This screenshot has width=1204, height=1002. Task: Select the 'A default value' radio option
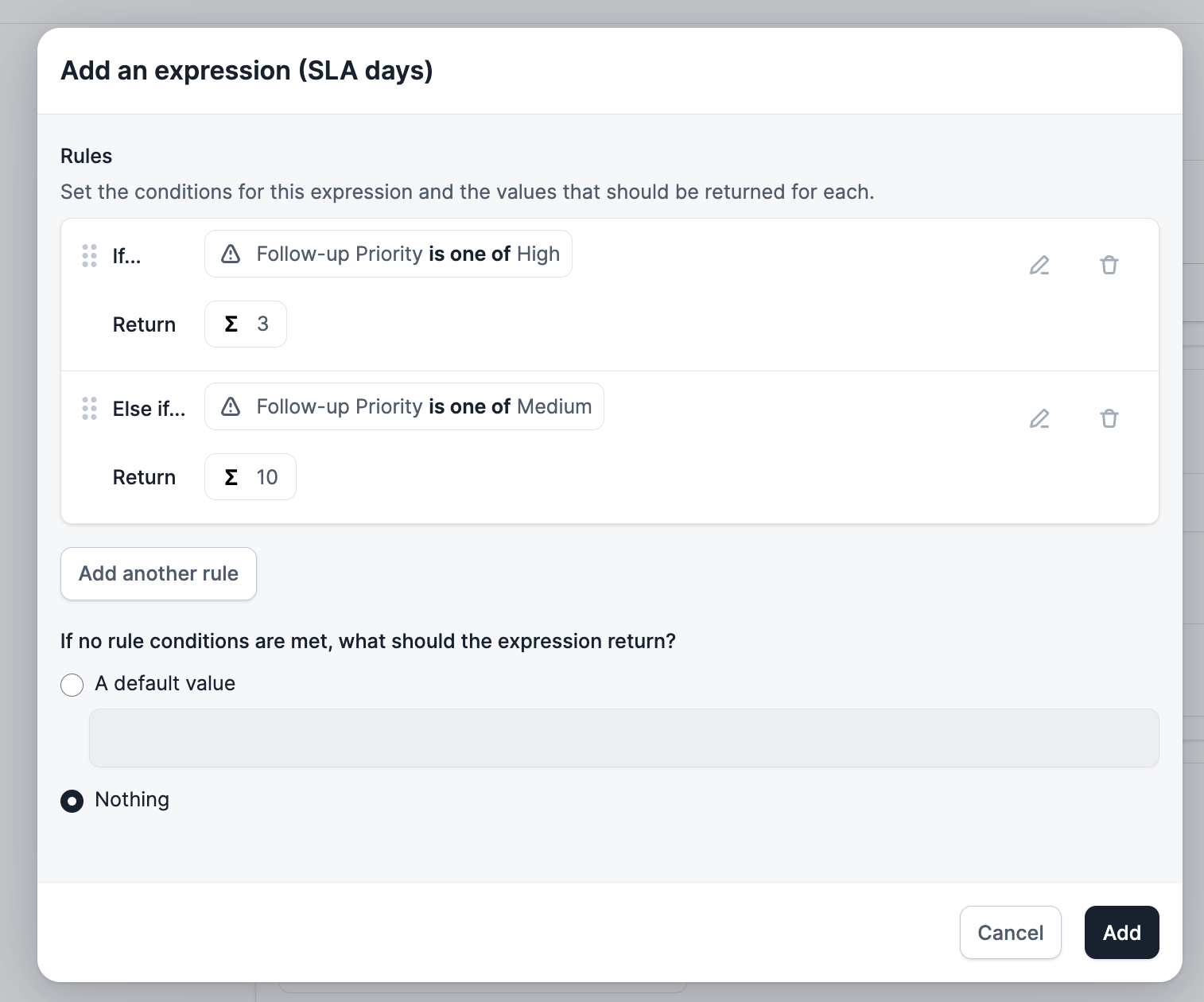tap(72, 685)
